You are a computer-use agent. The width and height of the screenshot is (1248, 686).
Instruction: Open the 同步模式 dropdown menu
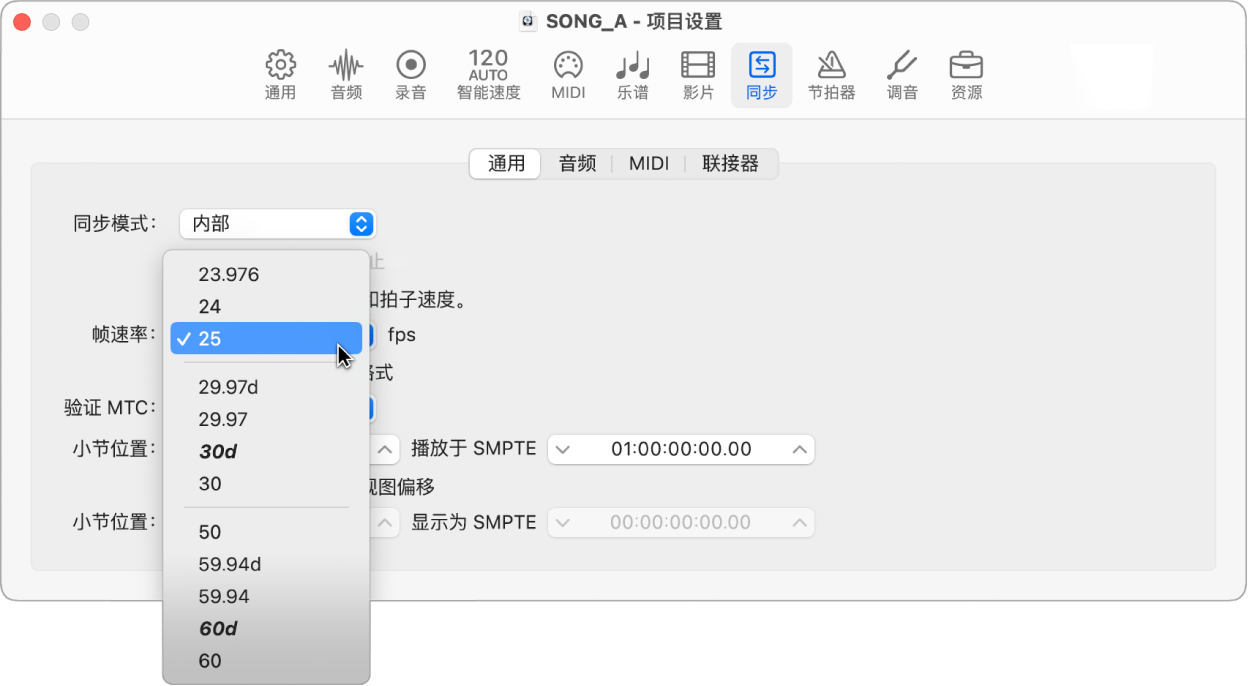point(277,224)
